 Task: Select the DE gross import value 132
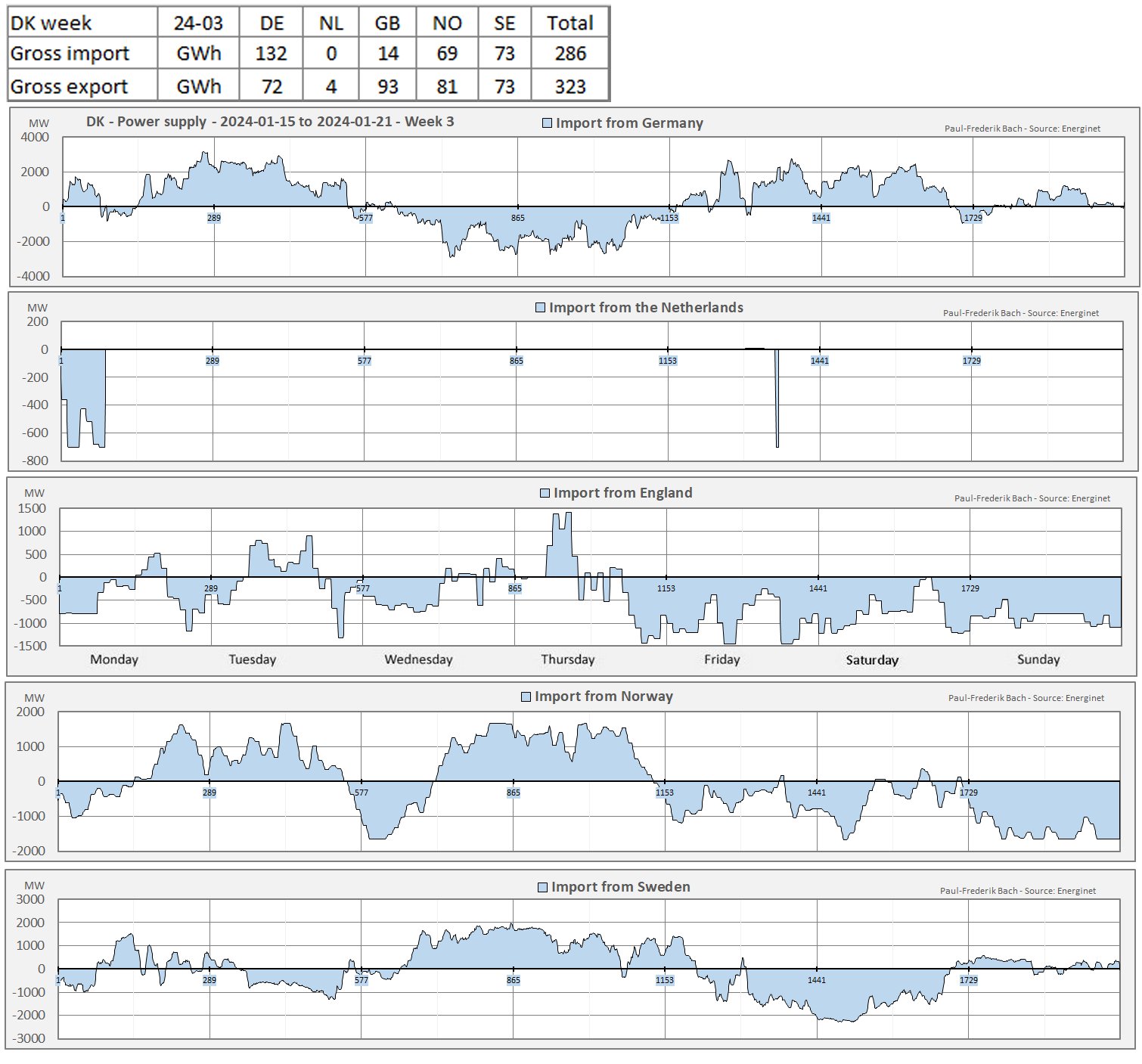click(271, 54)
